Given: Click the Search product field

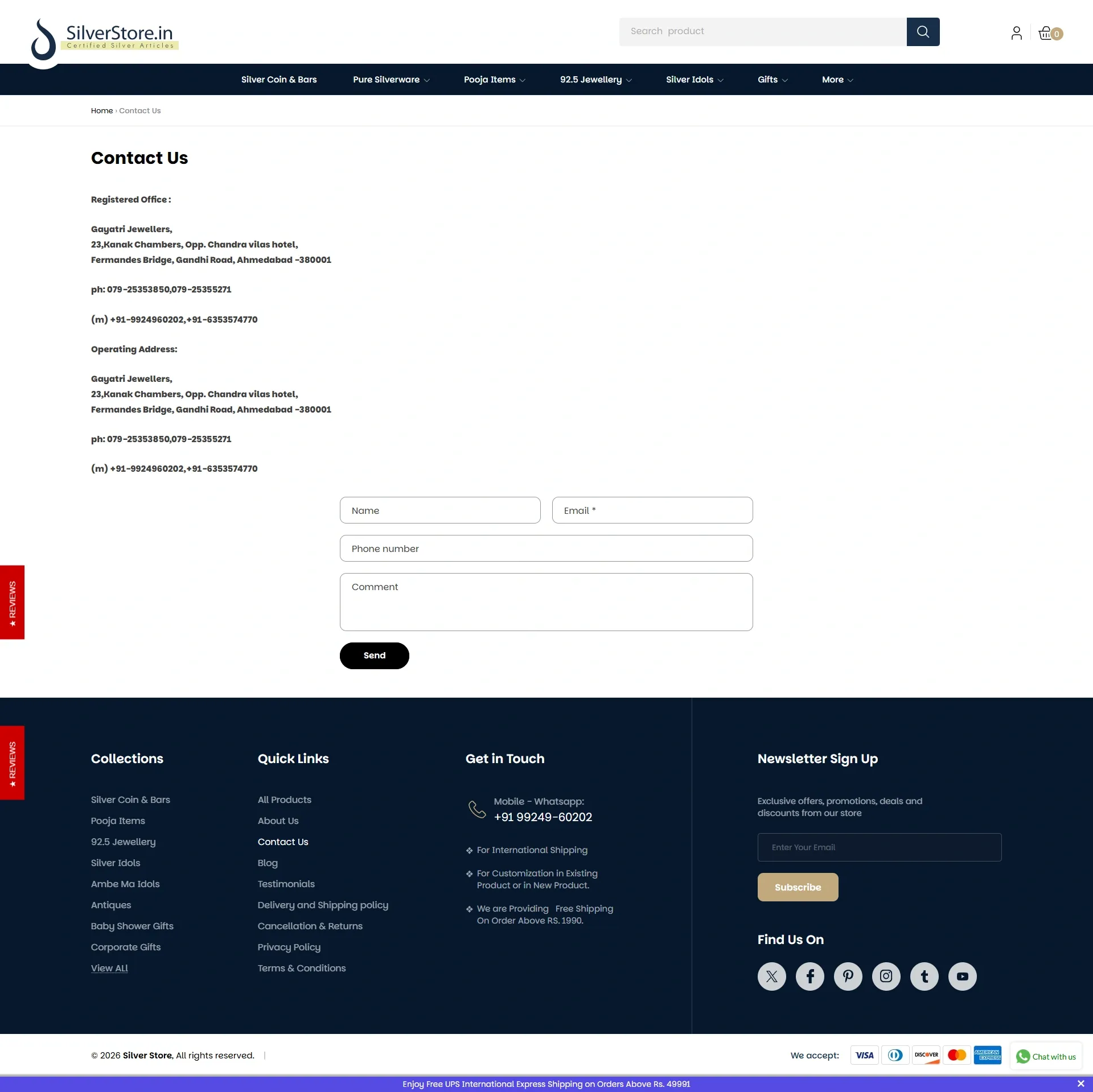Looking at the screenshot, I should click(x=763, y=32).
